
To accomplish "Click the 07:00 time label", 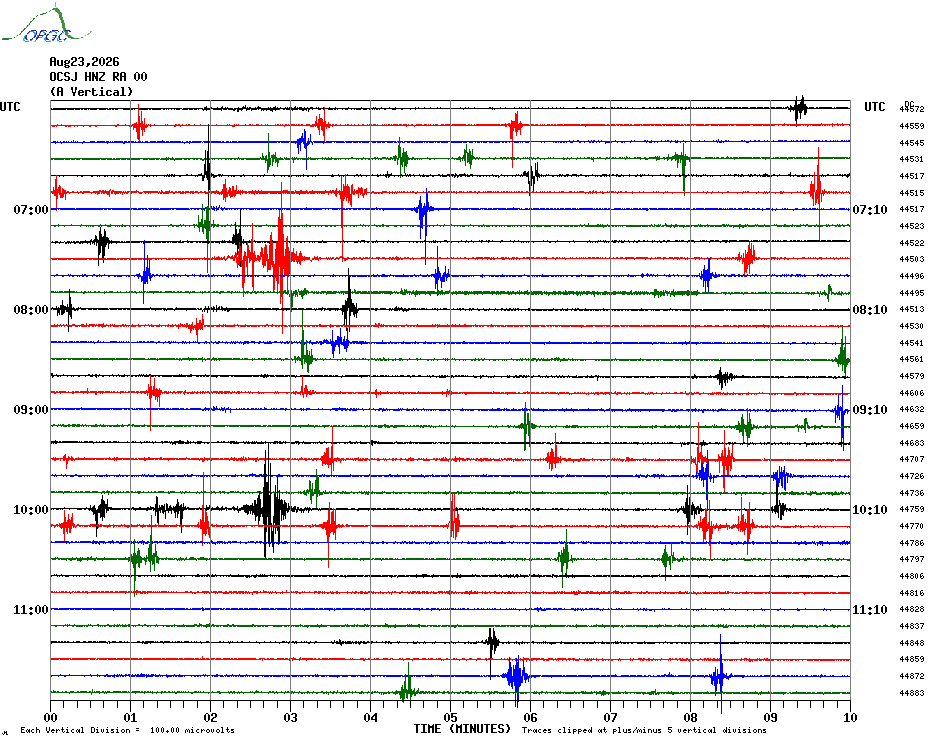I will pos(31,209).
